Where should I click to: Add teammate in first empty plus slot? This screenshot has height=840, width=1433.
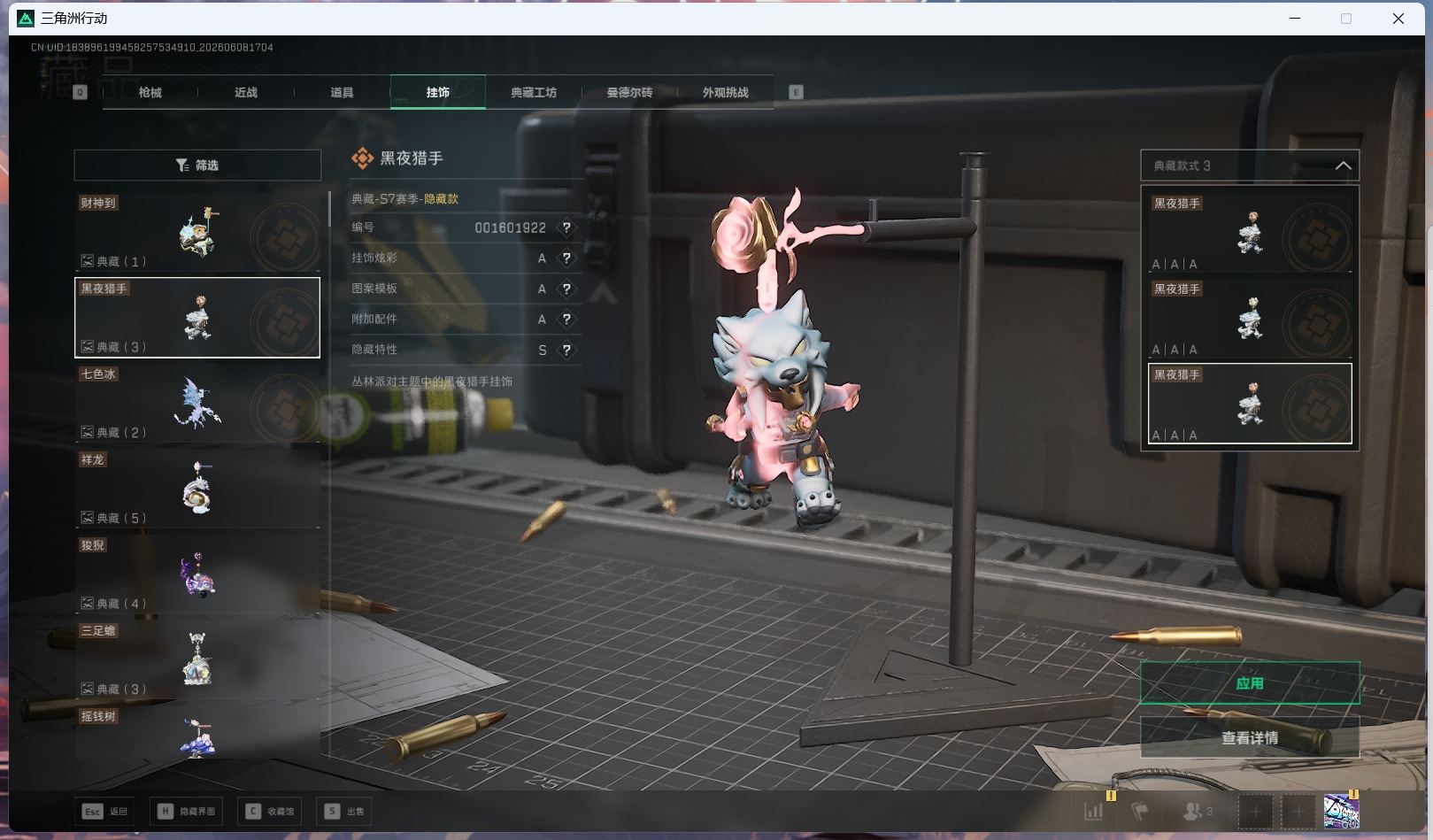coord(1255,811)
